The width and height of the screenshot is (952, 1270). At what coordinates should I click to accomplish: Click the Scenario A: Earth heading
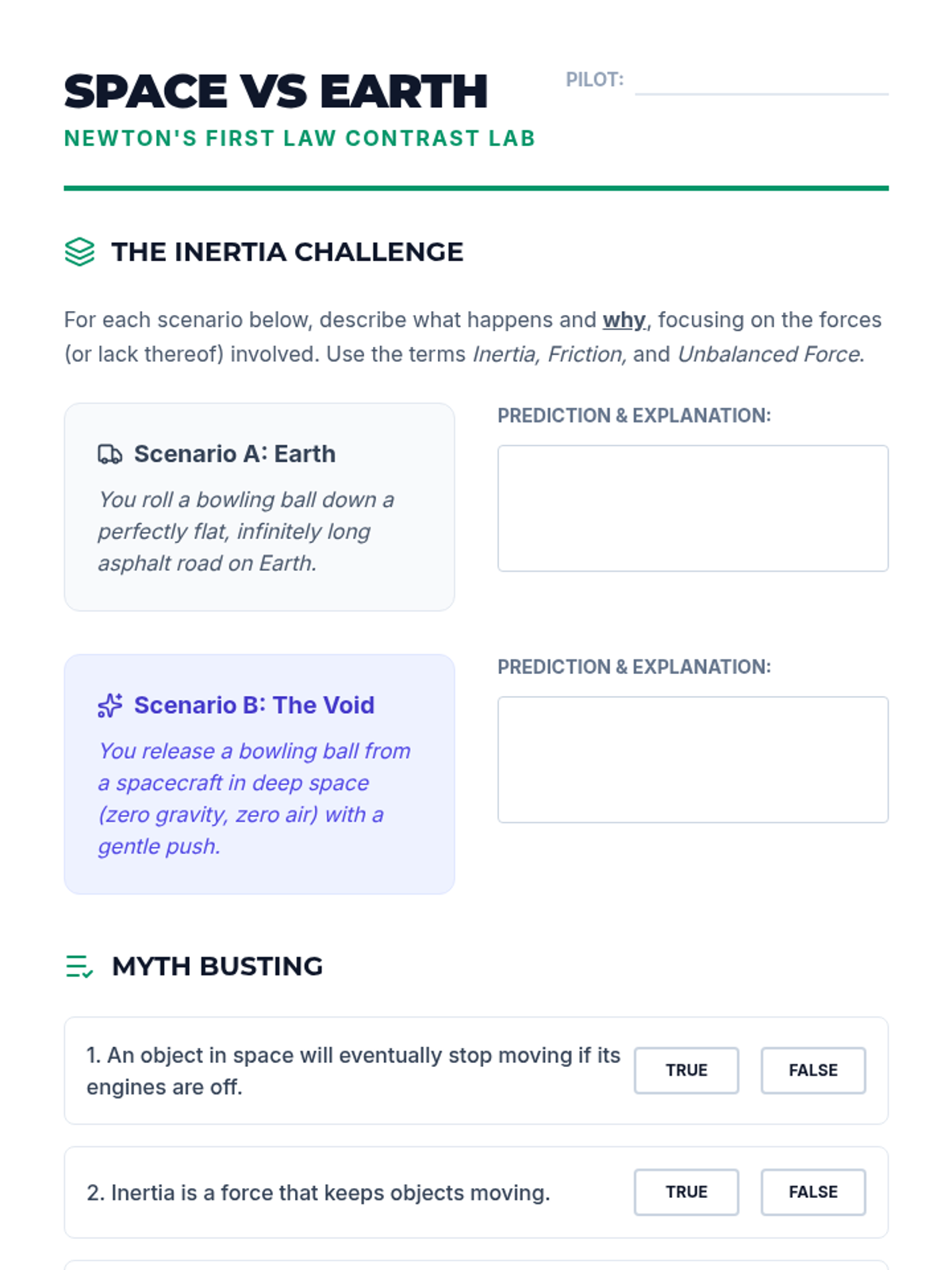[235, 454]
